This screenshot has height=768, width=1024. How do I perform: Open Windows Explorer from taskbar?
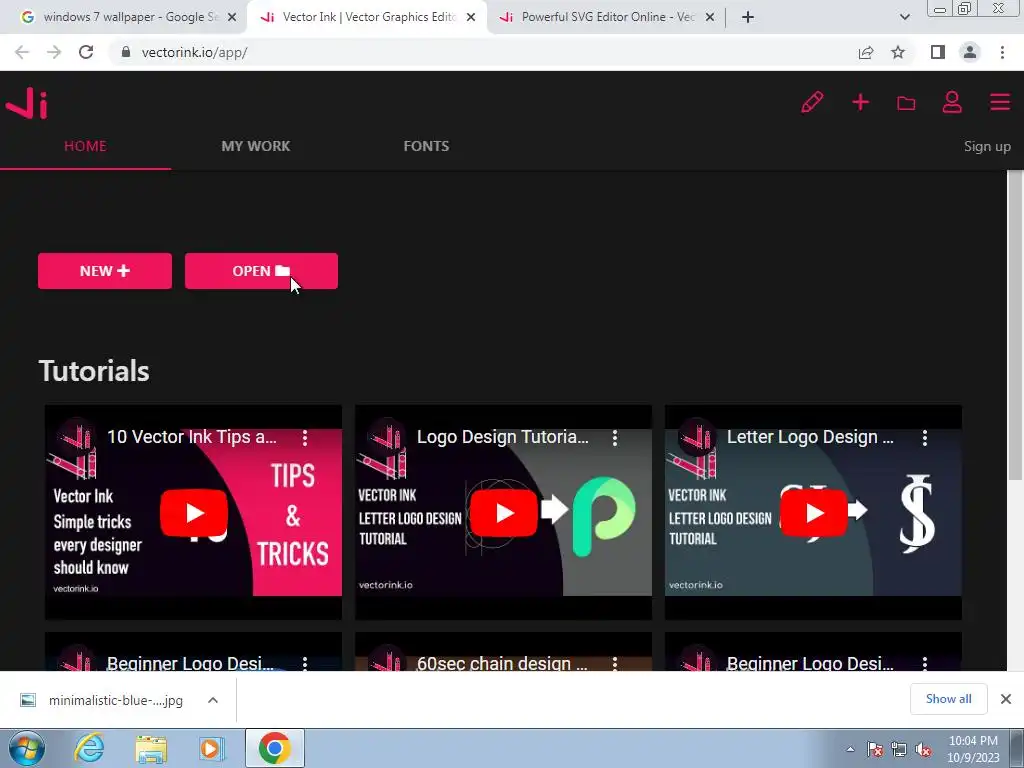151,748
